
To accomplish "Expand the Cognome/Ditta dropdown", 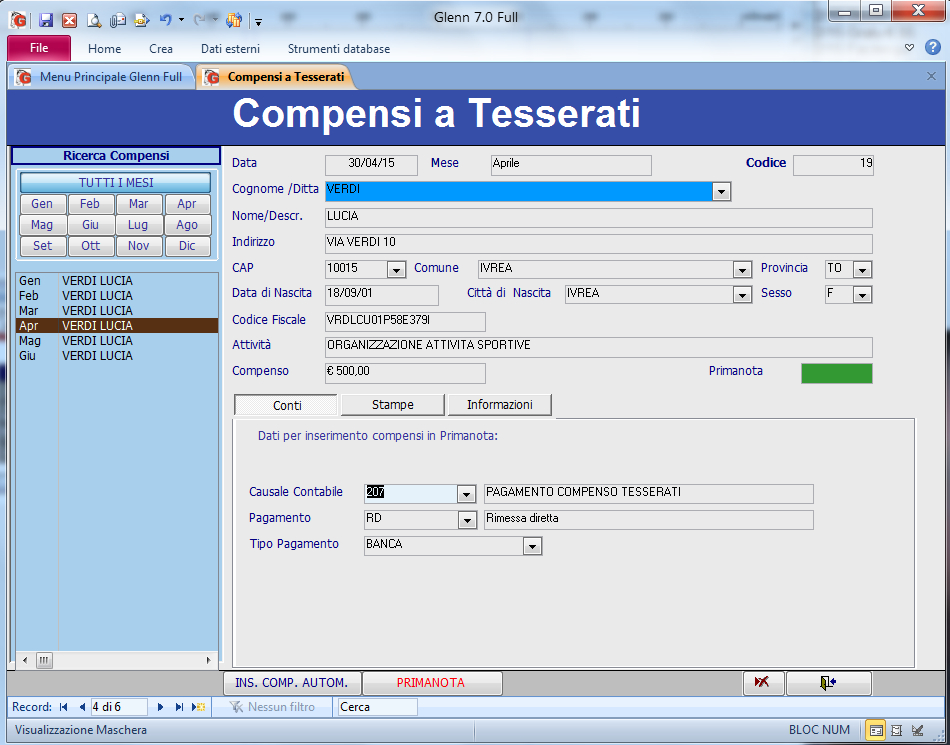I will 721,192.
